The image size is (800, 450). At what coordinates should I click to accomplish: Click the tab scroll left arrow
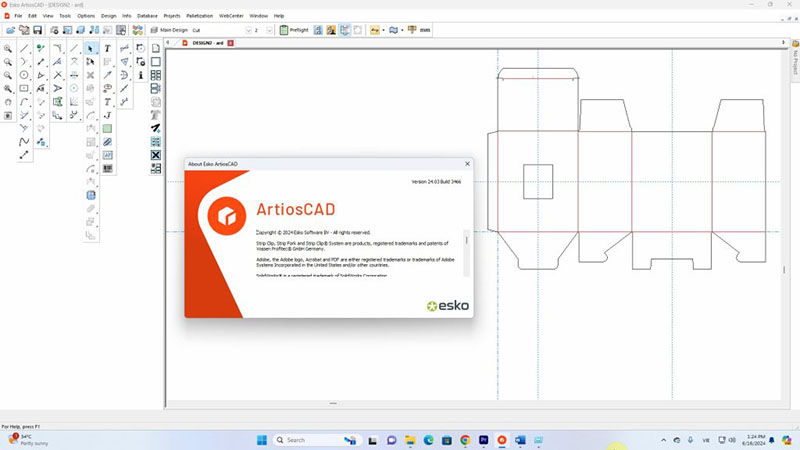168,43
